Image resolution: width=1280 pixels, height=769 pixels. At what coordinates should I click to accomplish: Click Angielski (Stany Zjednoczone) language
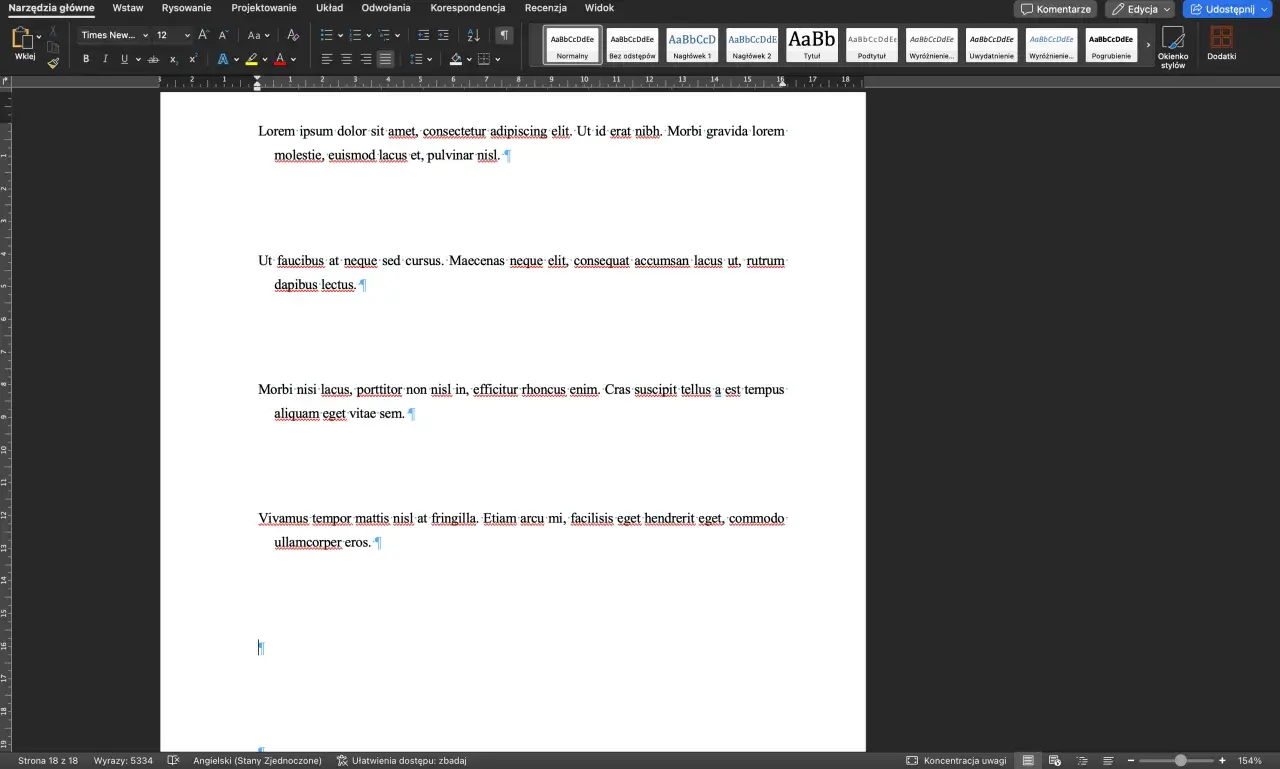coord(258,761)
